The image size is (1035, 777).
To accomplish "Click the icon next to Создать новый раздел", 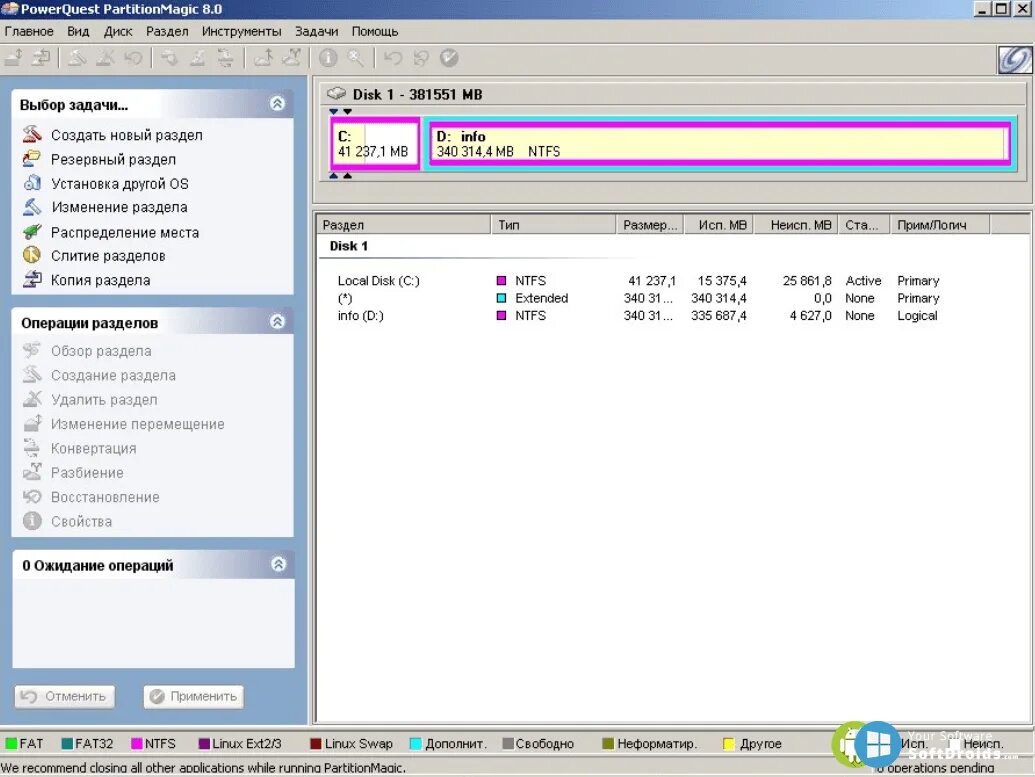I will point(32,134).
